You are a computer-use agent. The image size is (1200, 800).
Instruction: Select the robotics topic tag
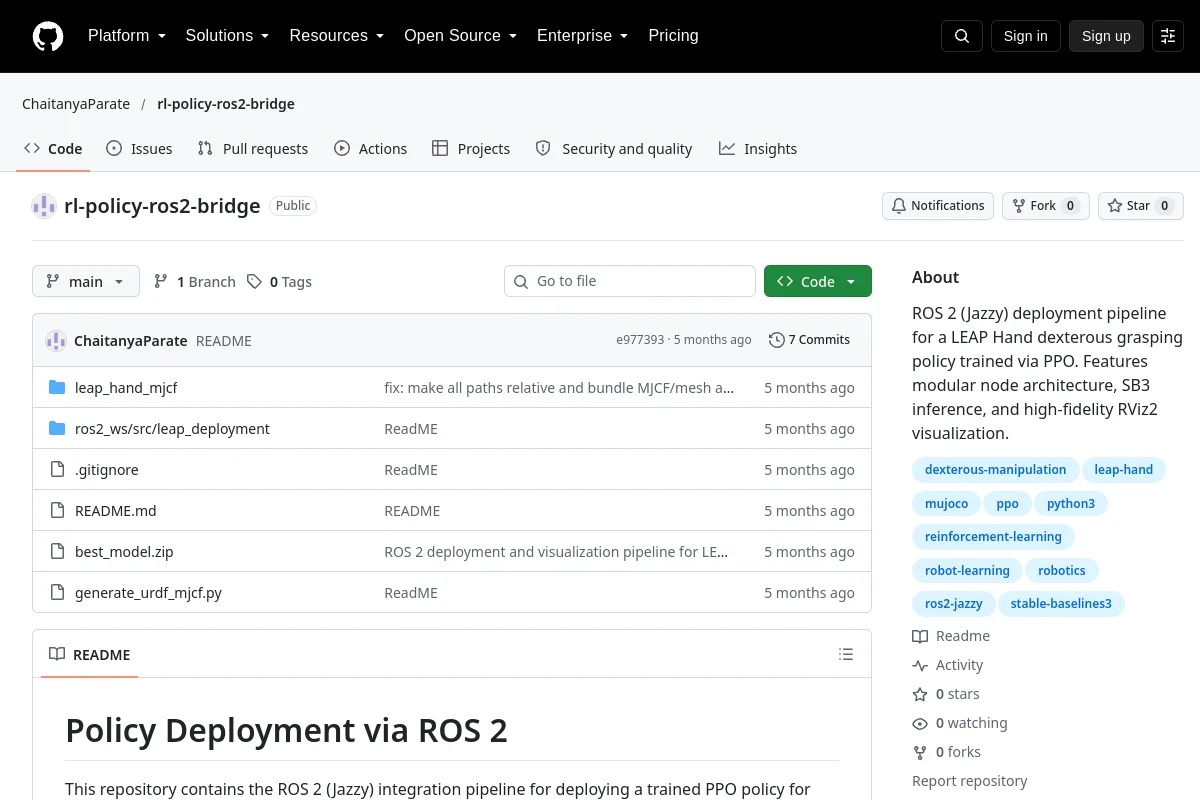click(x=1062, y=571)
